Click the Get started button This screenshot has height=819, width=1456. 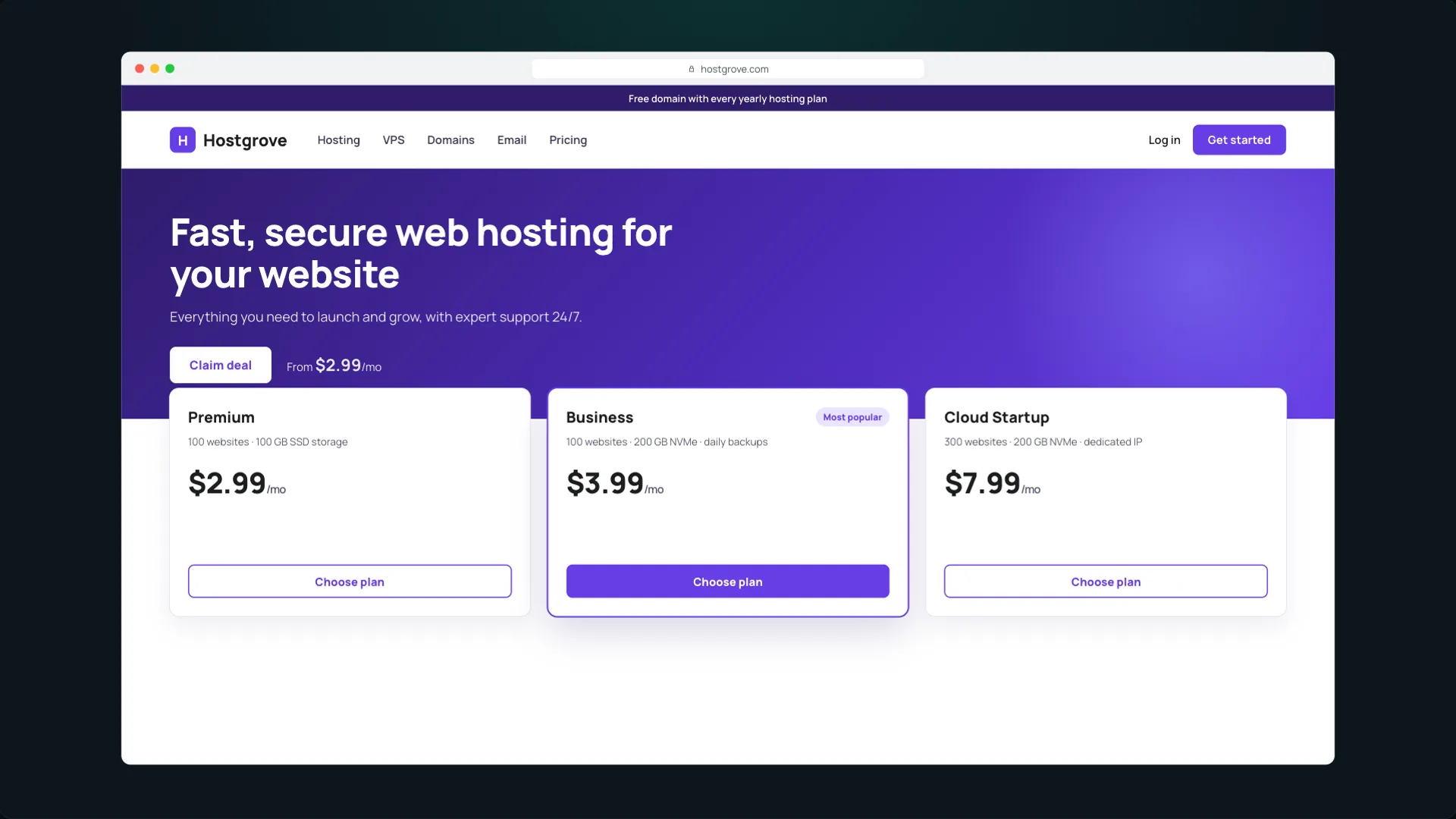1239,140
